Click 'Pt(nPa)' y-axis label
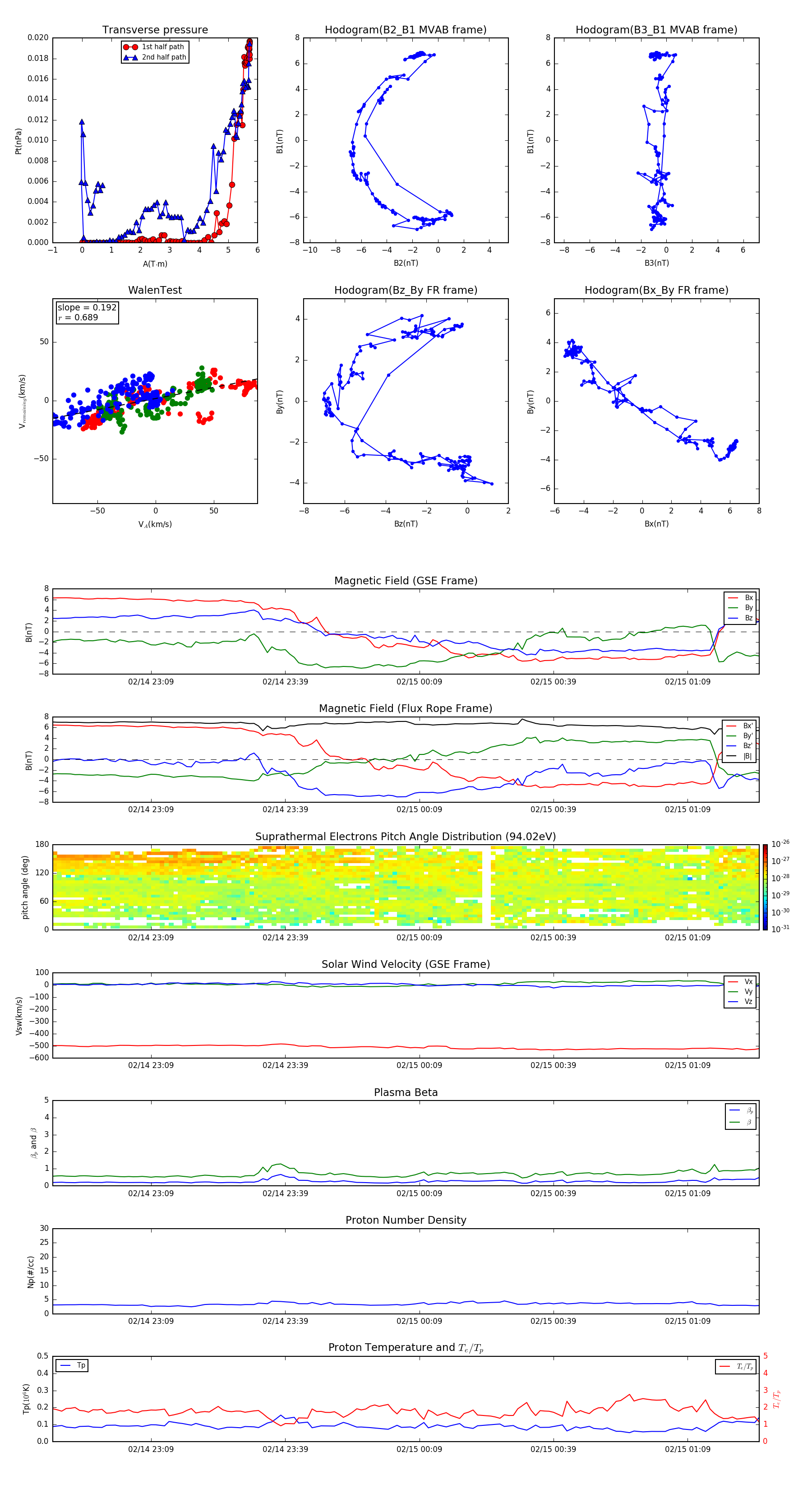The image size is (812, 1489). (18, 140)
